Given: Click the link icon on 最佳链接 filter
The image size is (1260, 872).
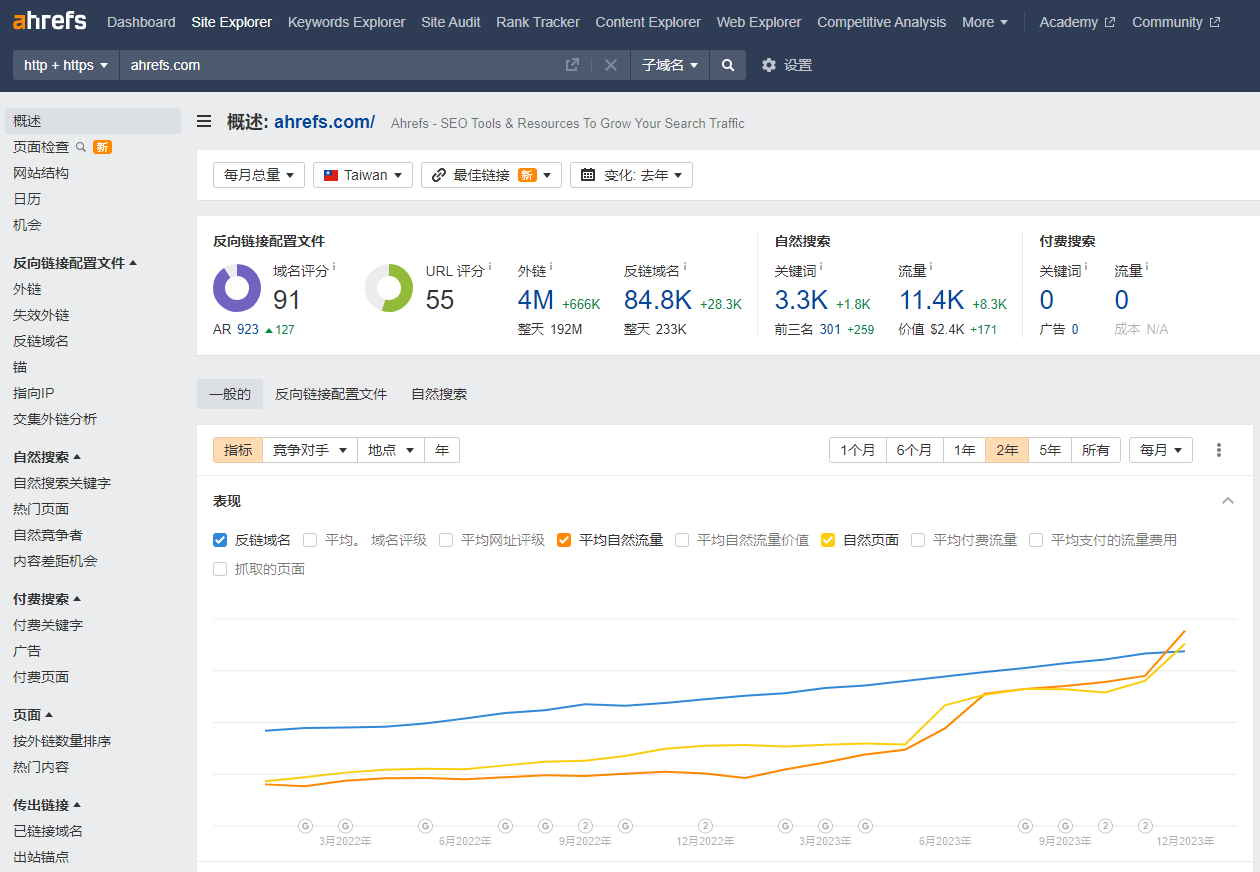Looking at the screenshot, I should [437, 174].
